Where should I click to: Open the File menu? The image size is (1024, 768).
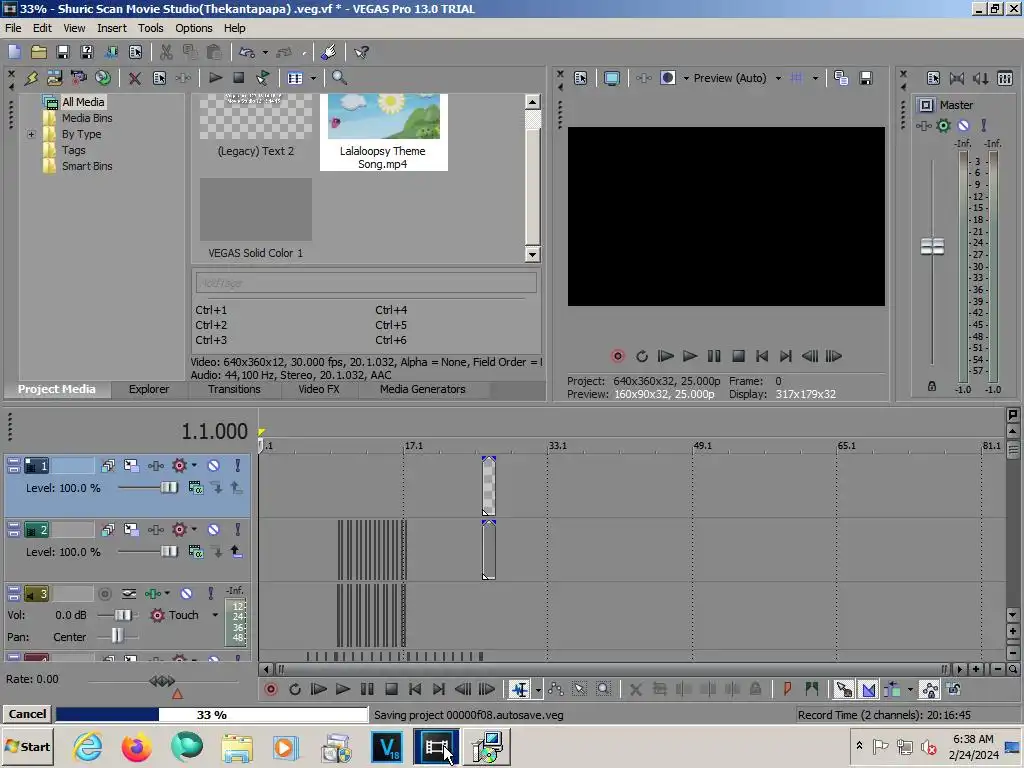coord(13,28)
